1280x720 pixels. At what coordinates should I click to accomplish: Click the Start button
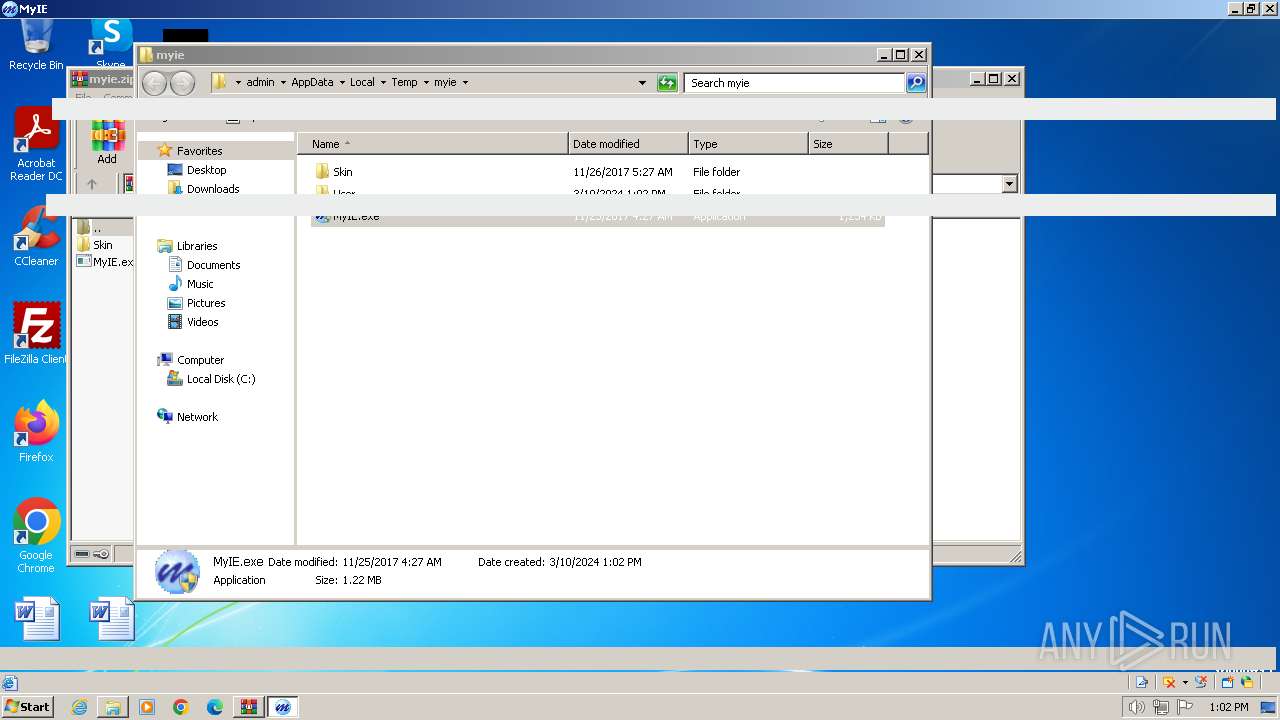point(28,707)
